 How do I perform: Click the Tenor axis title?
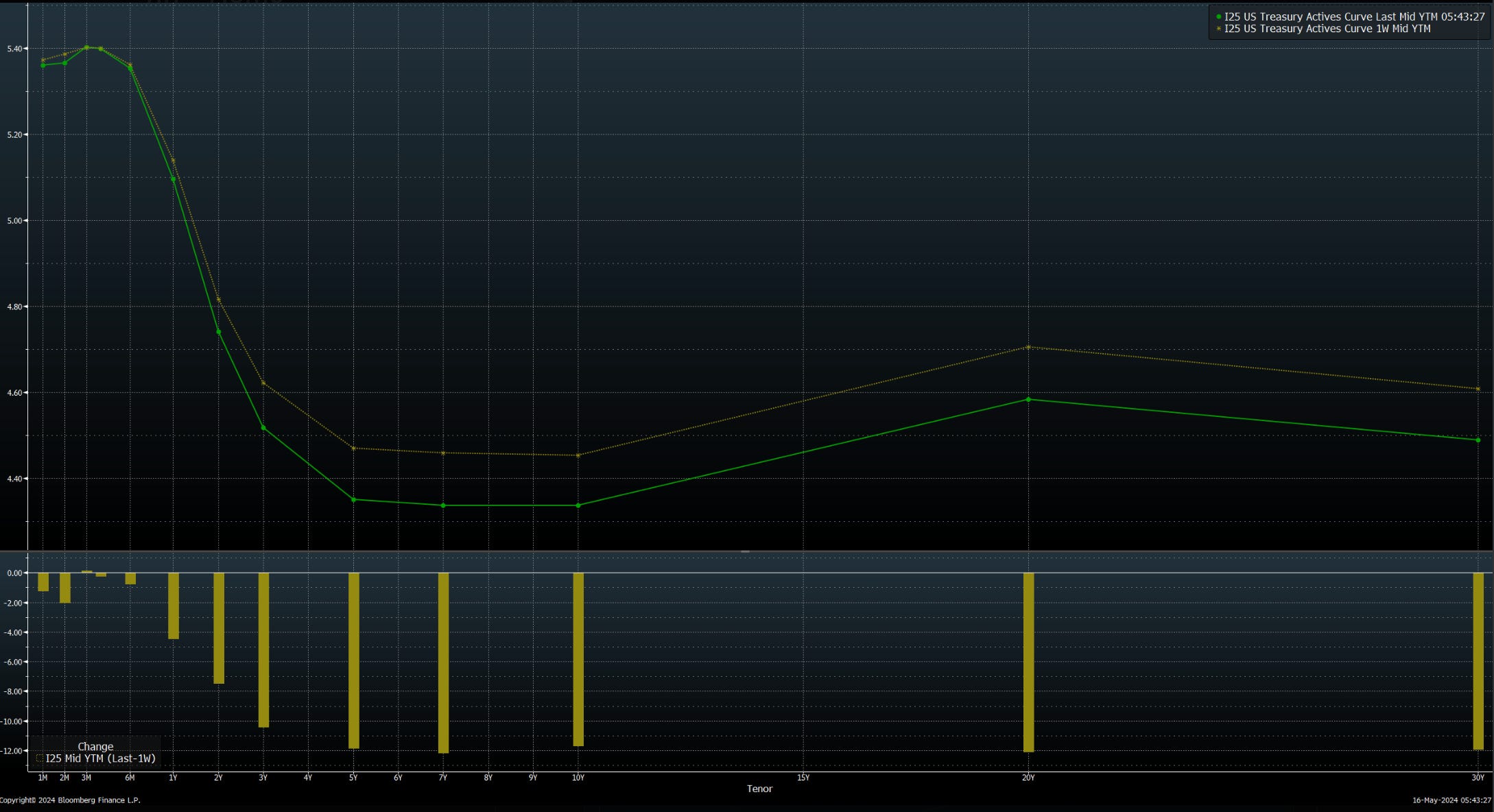pyautogui.click(x=759, y=789)
